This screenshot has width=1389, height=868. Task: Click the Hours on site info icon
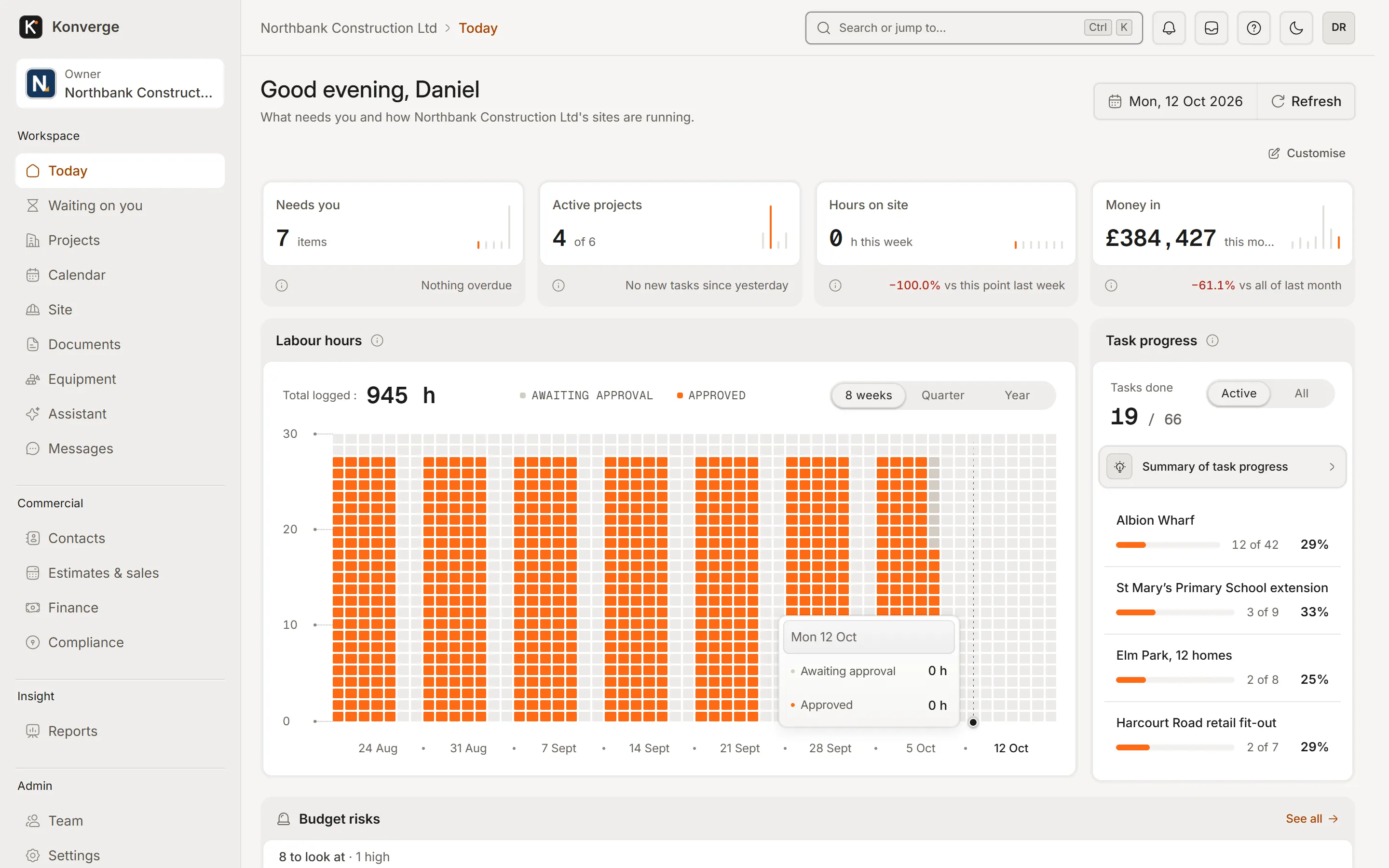(x=835, y=285)
